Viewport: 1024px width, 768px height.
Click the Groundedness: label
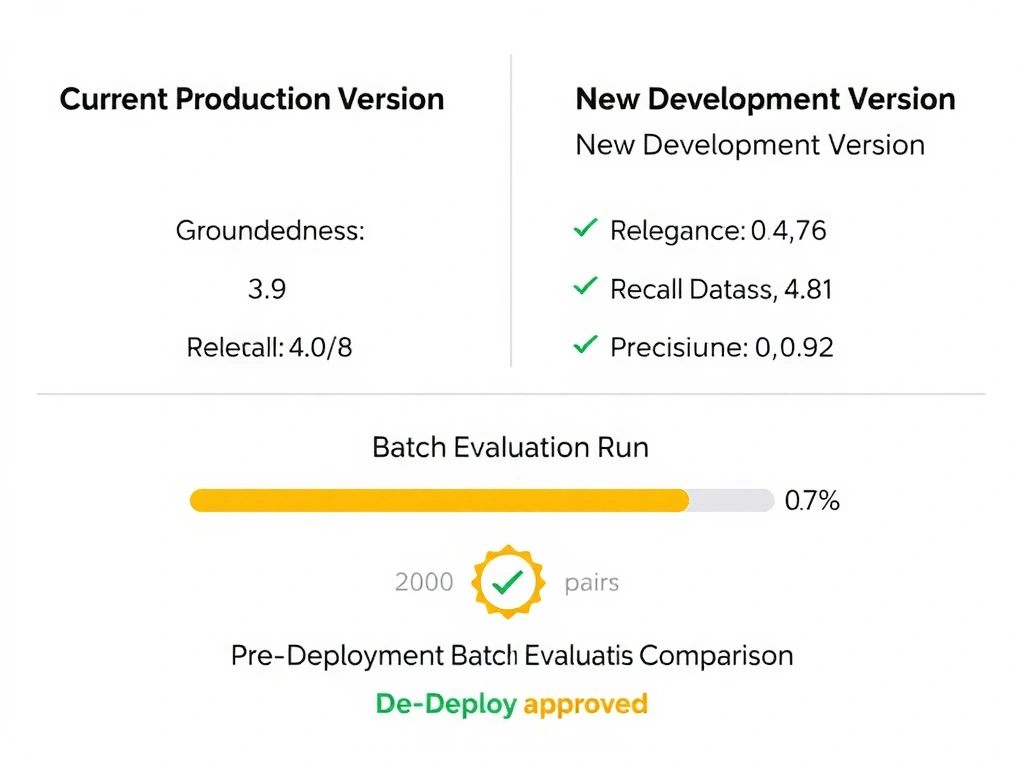coord(270,231)
